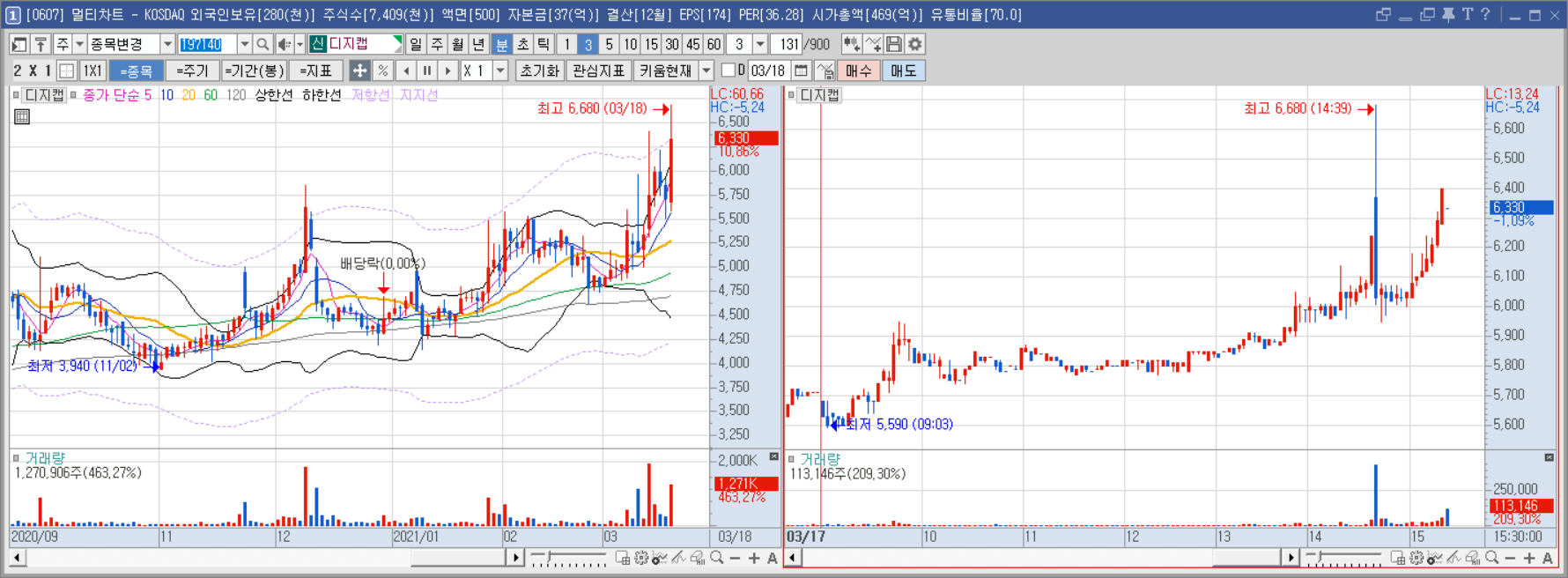Image resolution: width=1568 pixels, height=578 pixels.
Task: Select the 1X1 layout button
Action: 92,70
